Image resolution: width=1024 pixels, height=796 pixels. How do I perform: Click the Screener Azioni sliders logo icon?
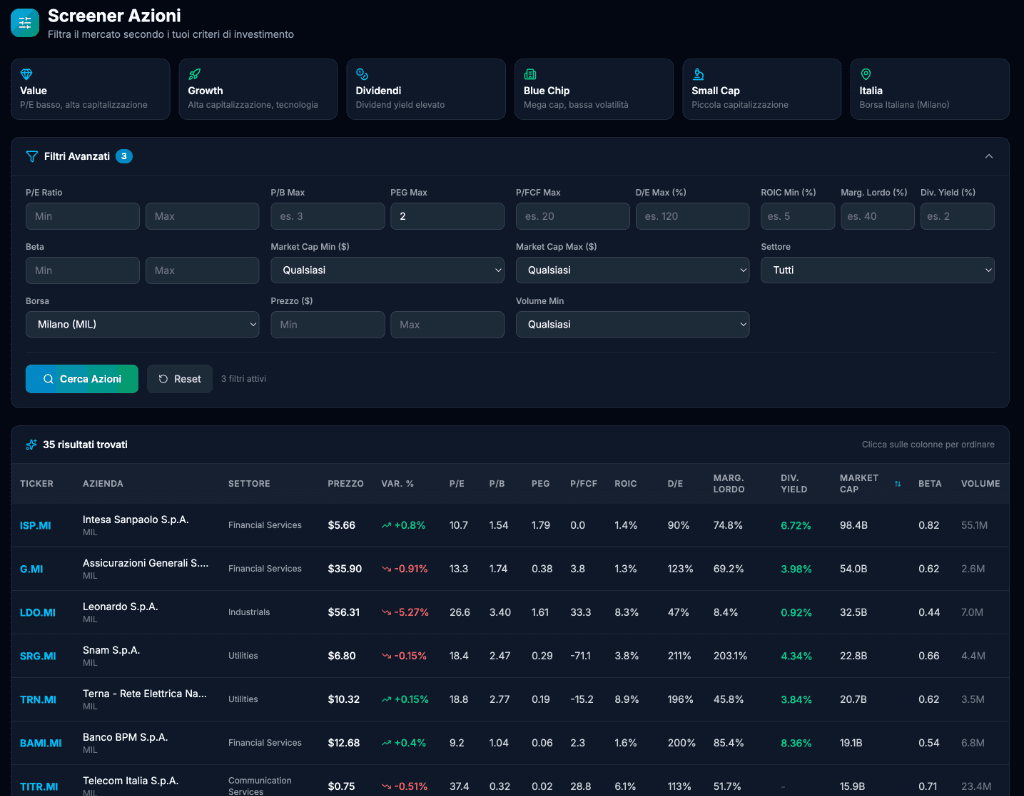(25, 23)
